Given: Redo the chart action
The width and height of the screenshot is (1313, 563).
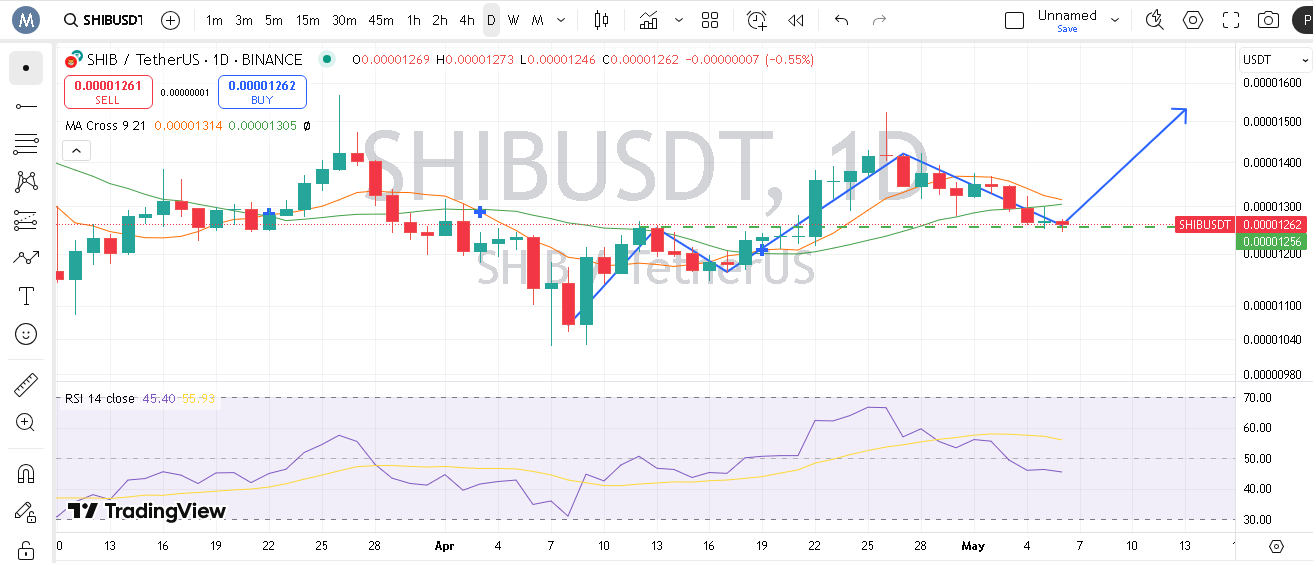Looking at the screenshot, I should click(x=879, y=20).
